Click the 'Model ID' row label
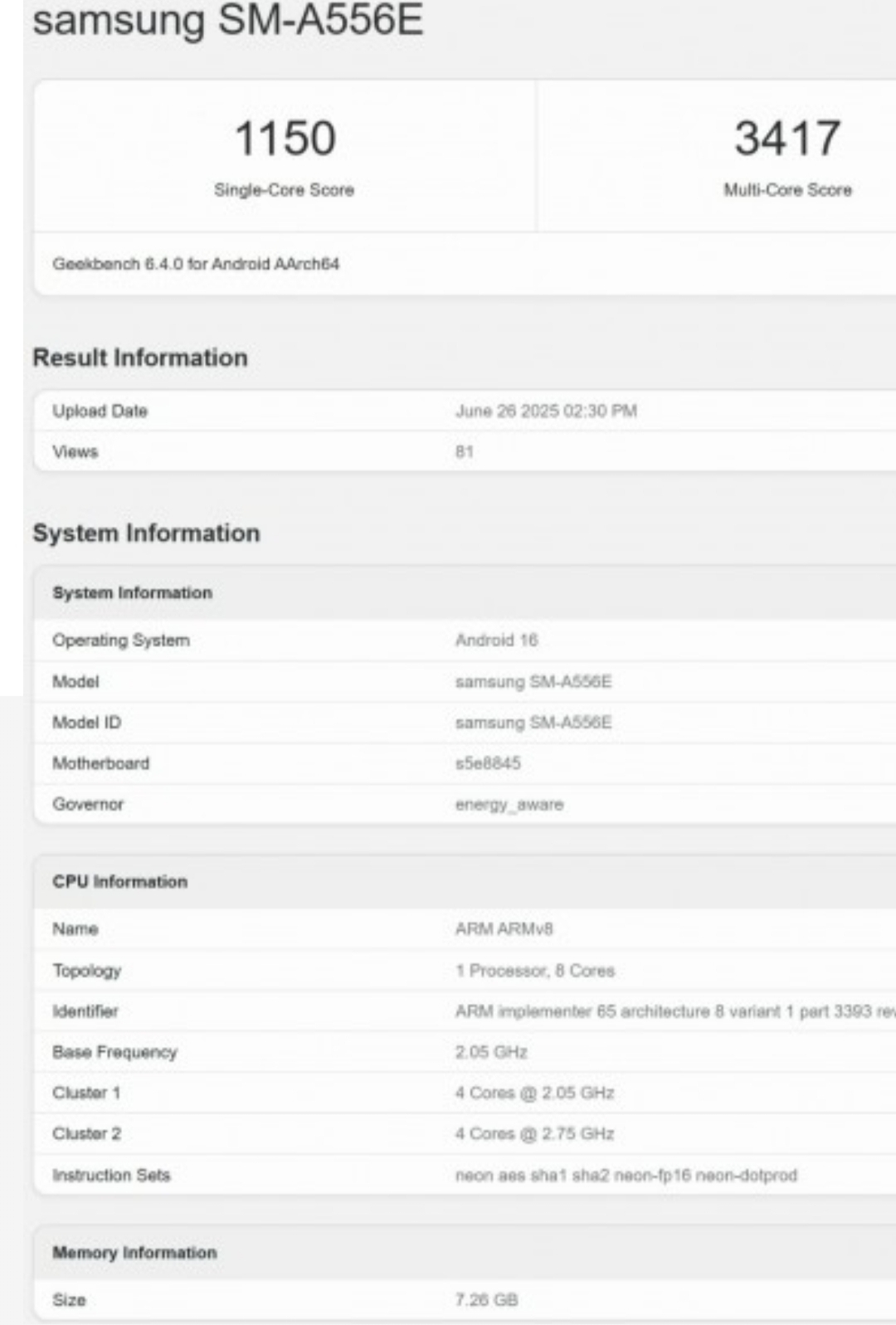Screen dimensions: 896x1325 tap(86, 723)
